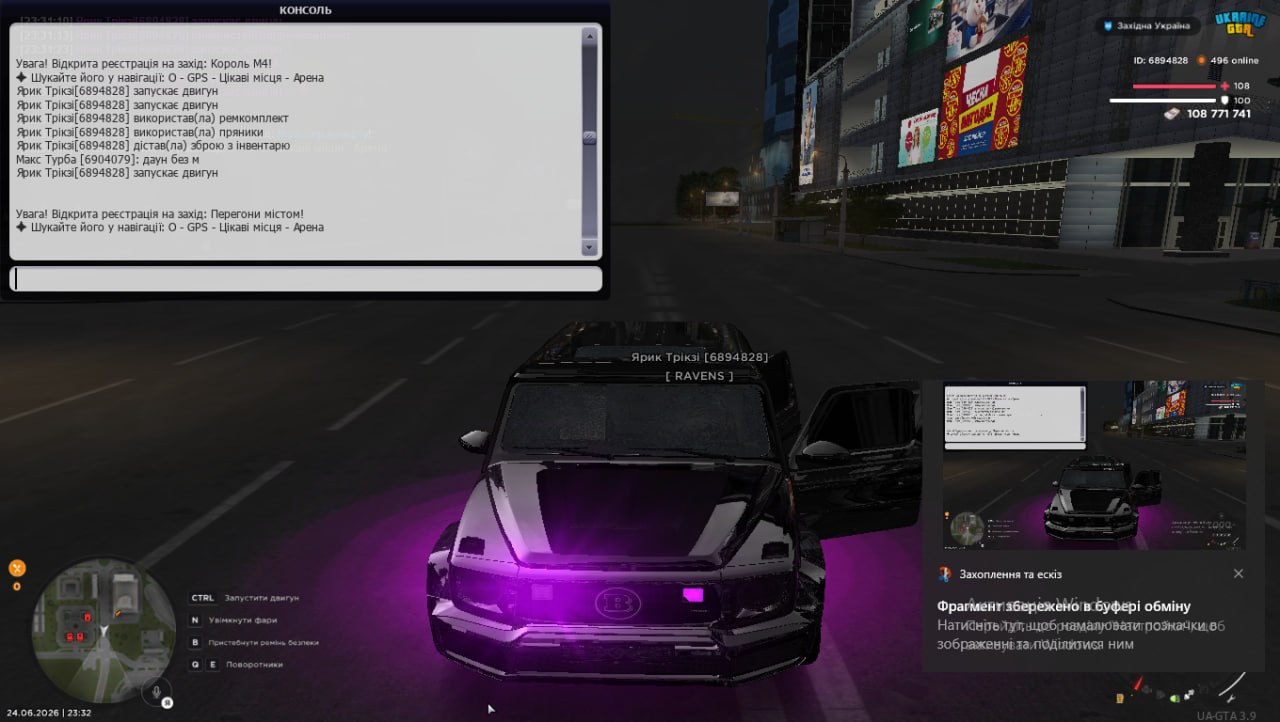Focus the console command input field

click(x=306, y=279)
